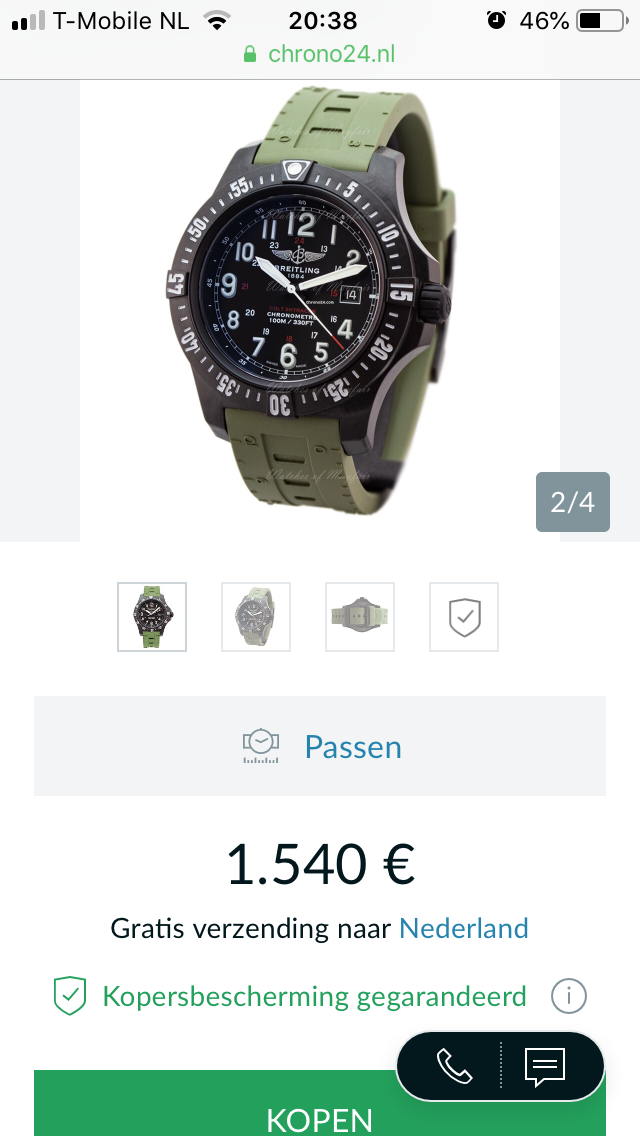Open the shield checkmark thumbnail

click(464, 617)
